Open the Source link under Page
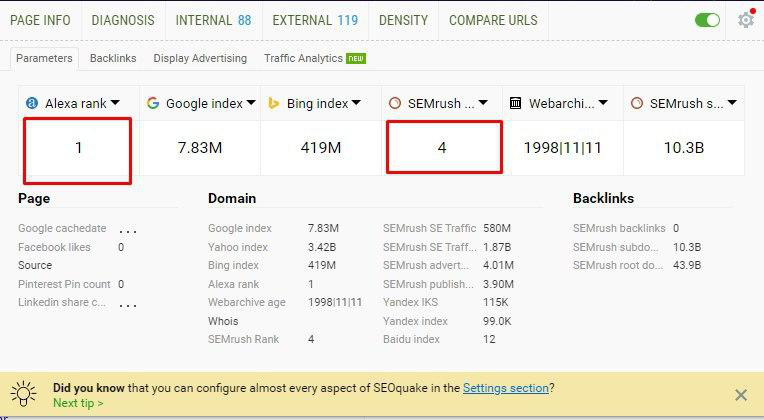Image resolution: width=764 pixels, height=420 pixels. tap(35, 265)
